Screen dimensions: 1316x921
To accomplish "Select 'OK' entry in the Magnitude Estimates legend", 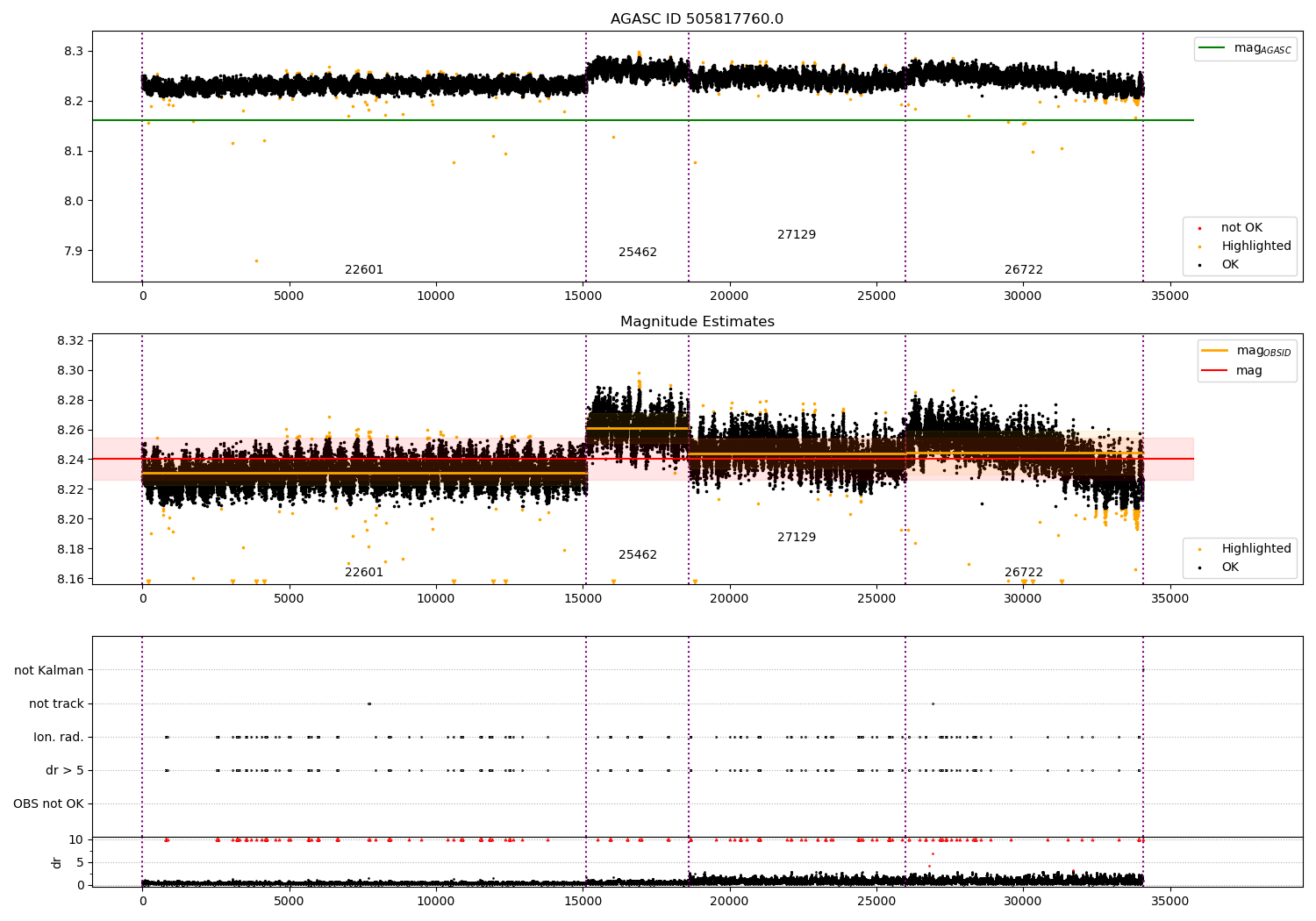I will 1230,568.
